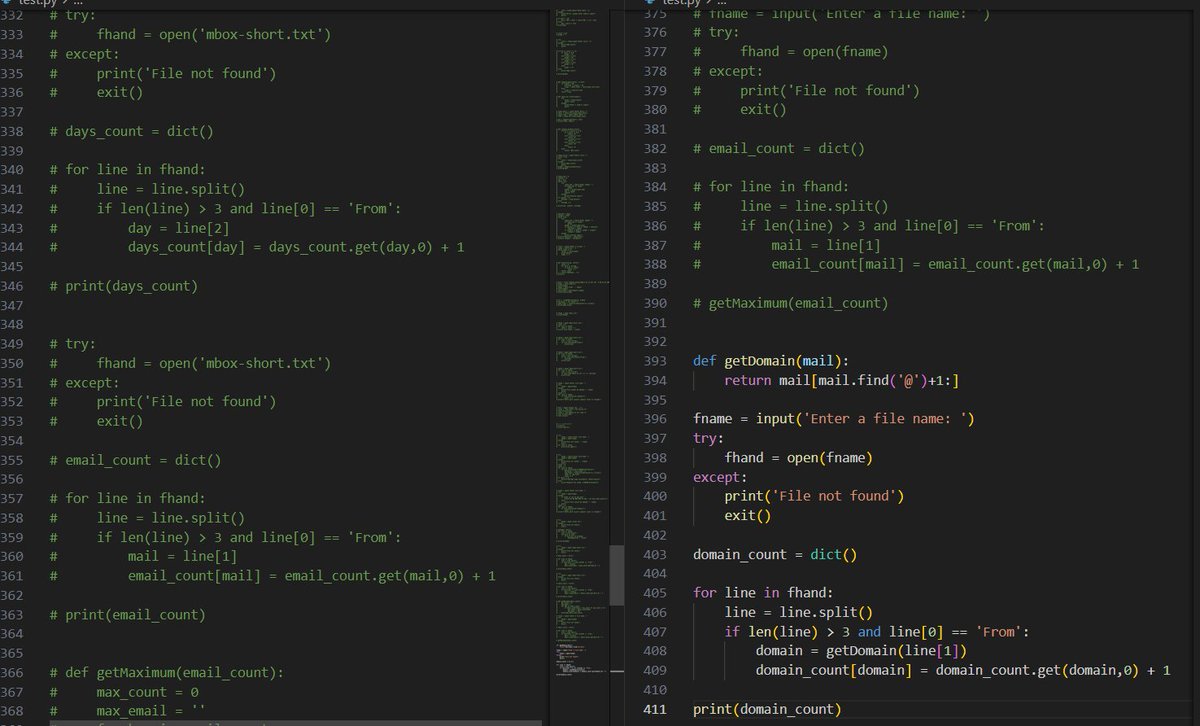This screenshot has height=726, width=1200.
Task: Click "return mail[mail.find('@')+1:]" line
Action: point(842,380)
